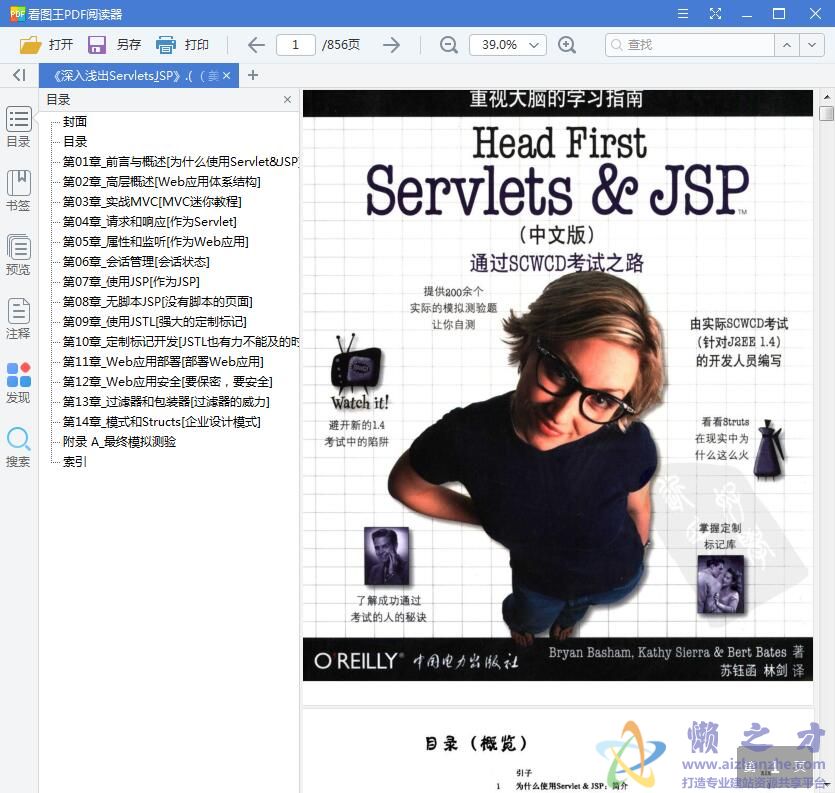Find next result down arrow

[812, 45]
